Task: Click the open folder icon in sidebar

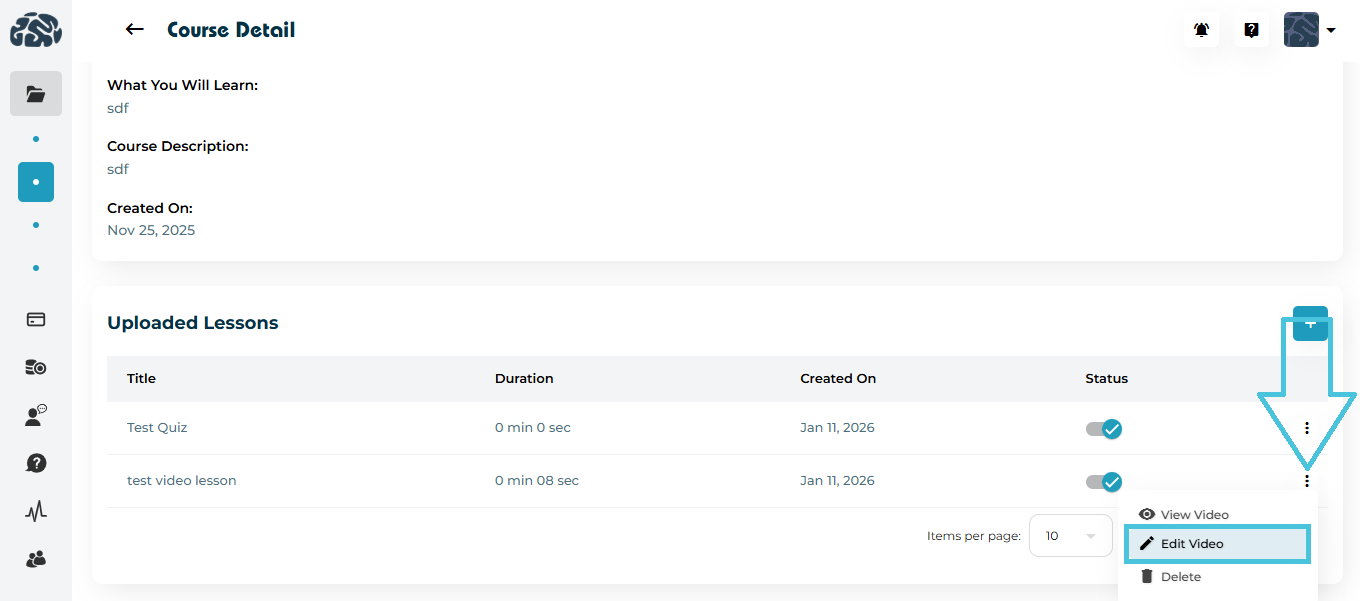Action: tap(36, 94)
